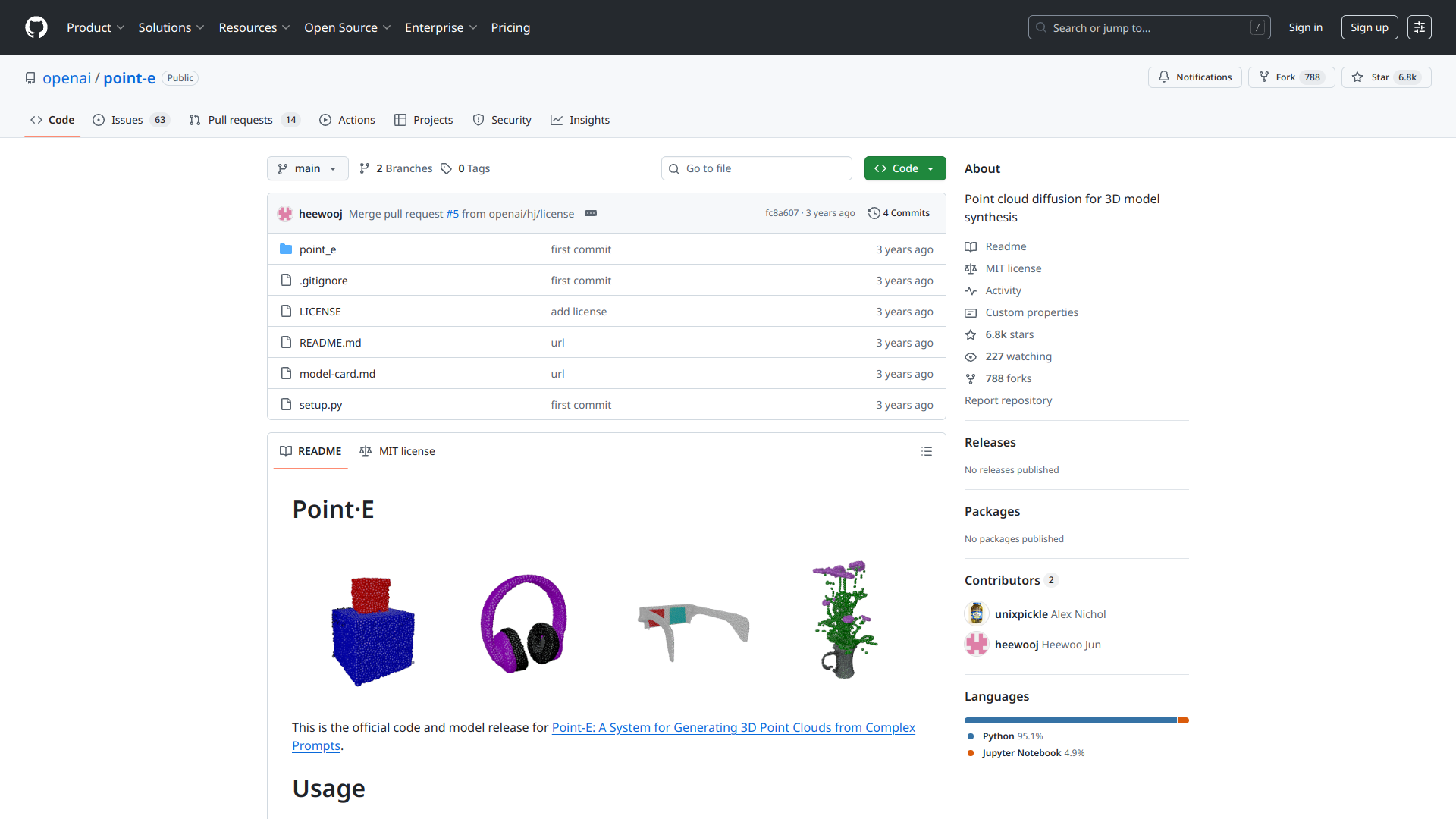This screenshot has width=1456, height=819.
Task: Click the 4 Commits history clock icon
Action: click(874, 213)
